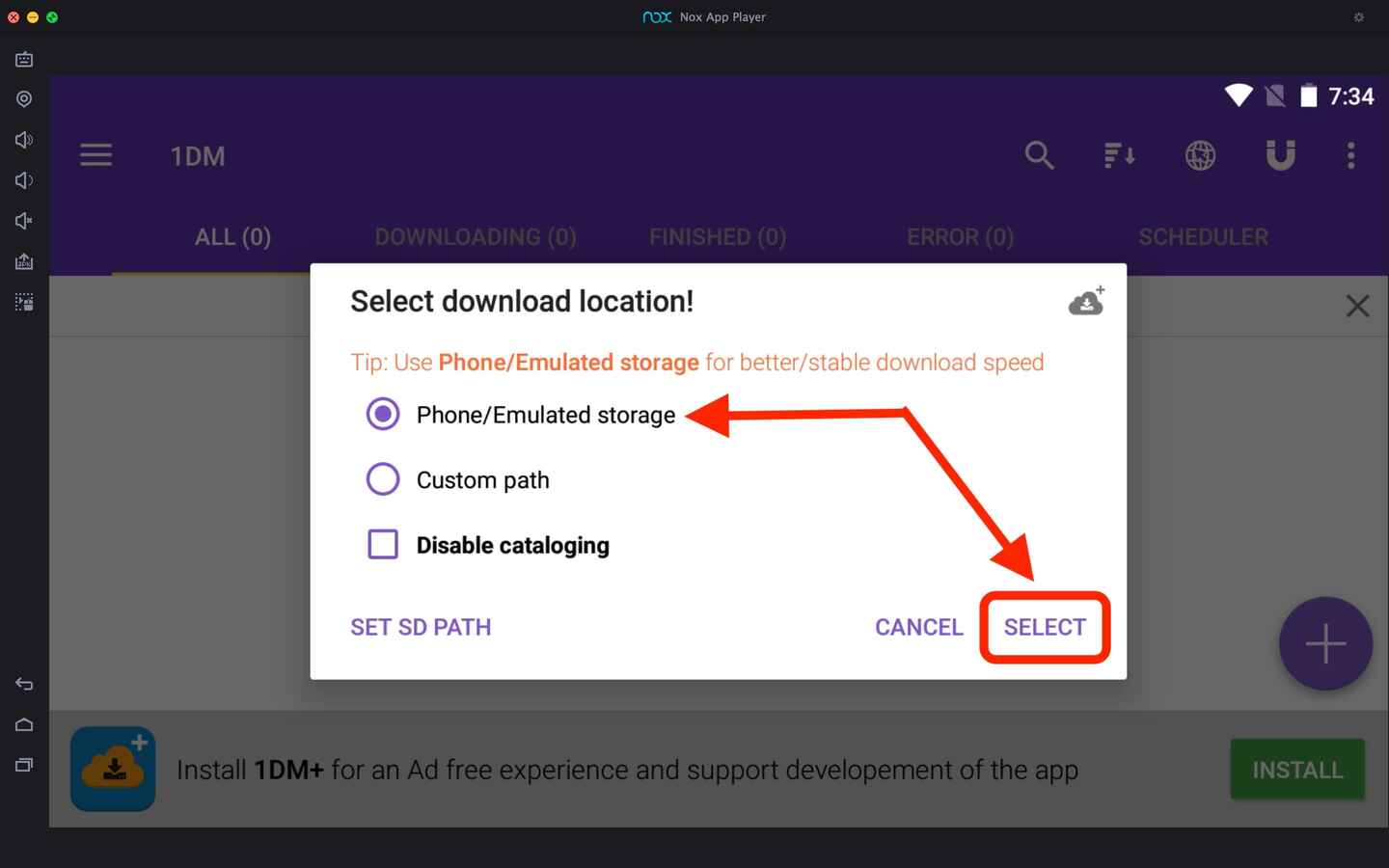Select Phone/Emulated storage radio button

(x=383, y=414)
